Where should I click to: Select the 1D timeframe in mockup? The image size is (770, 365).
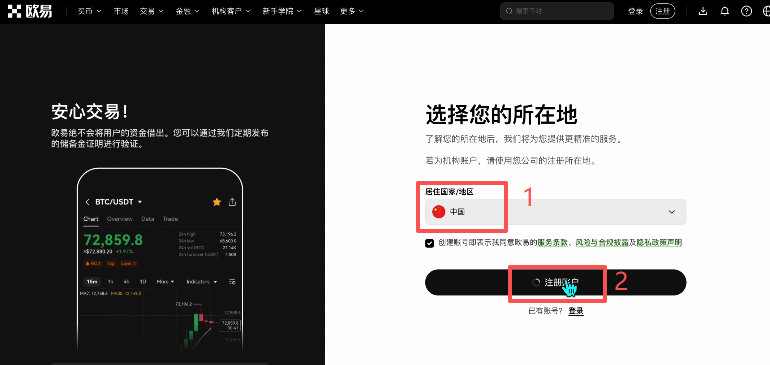[142, 281]
